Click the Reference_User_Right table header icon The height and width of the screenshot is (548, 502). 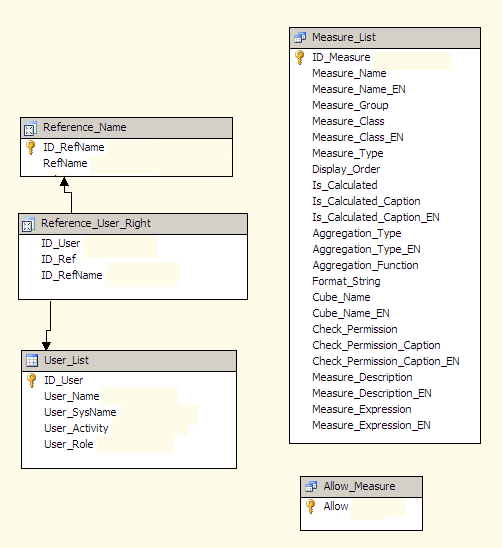(x=28, y=224)
